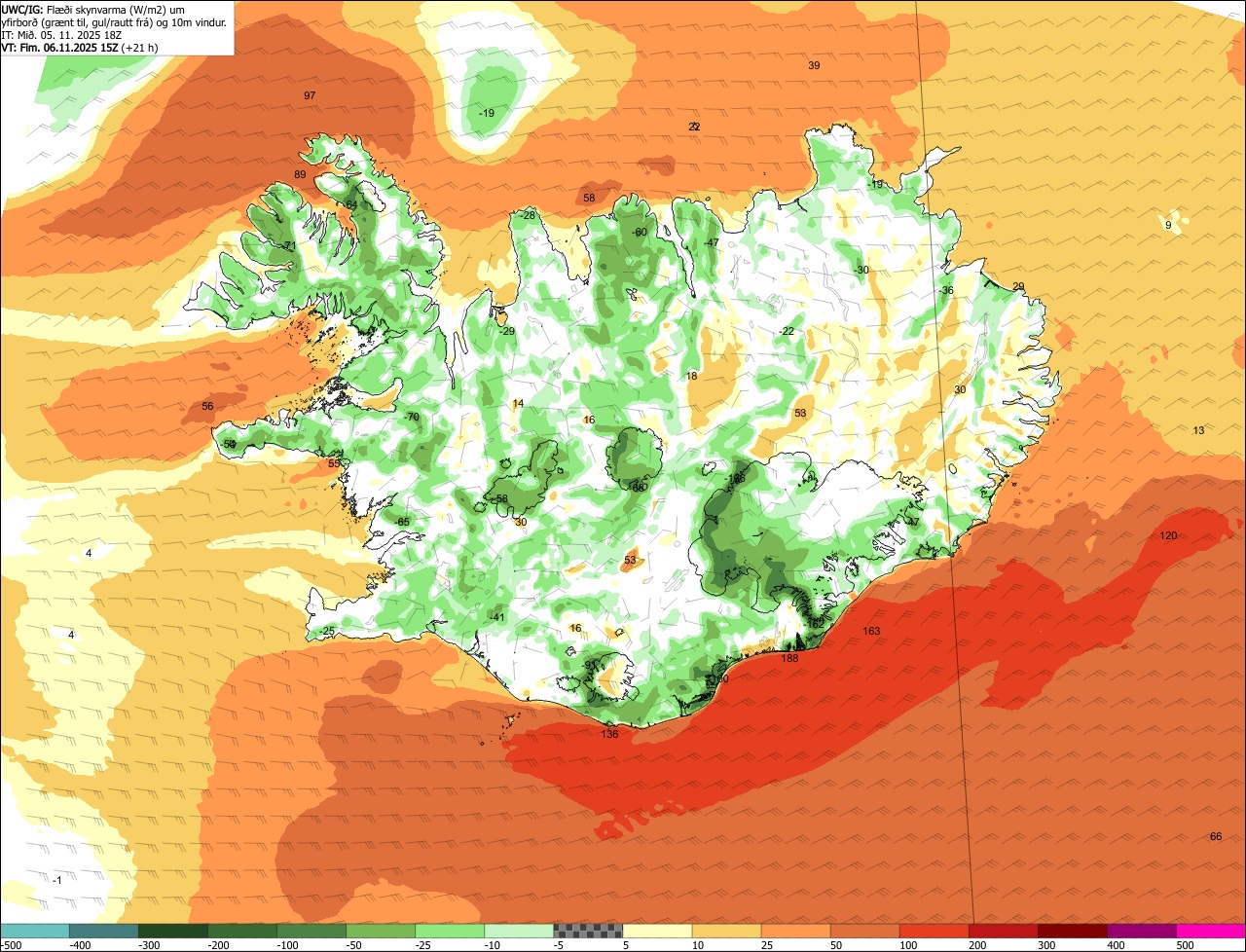Click the valid time 'VT: Fim. 06.11.2025 15Z (+21 h)'

pyautogui.click(x=80, y=47)
